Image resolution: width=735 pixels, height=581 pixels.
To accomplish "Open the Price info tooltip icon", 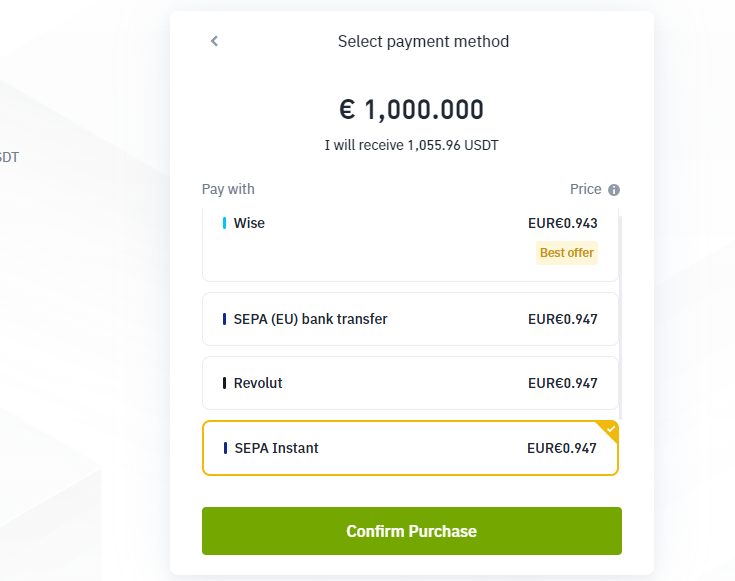I will pyautogui.click(x=614, y=190).
